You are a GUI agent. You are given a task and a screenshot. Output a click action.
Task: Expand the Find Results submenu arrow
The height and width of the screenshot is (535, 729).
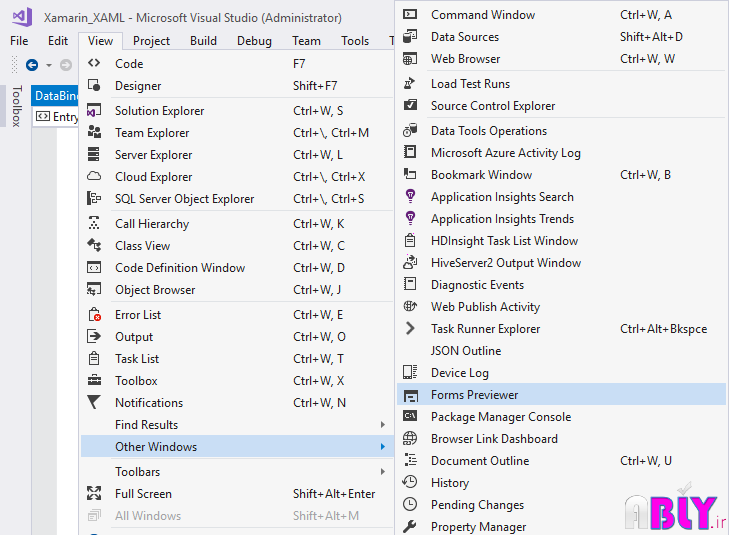point(383,424)
